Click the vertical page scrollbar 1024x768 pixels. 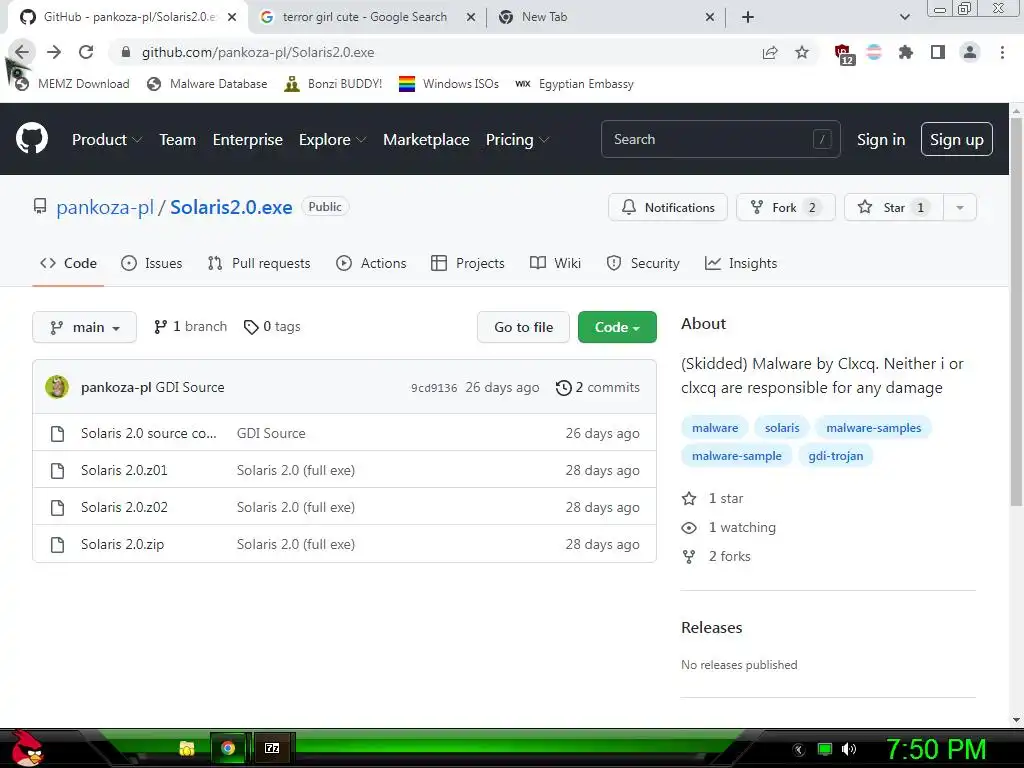click(1016, 312)
